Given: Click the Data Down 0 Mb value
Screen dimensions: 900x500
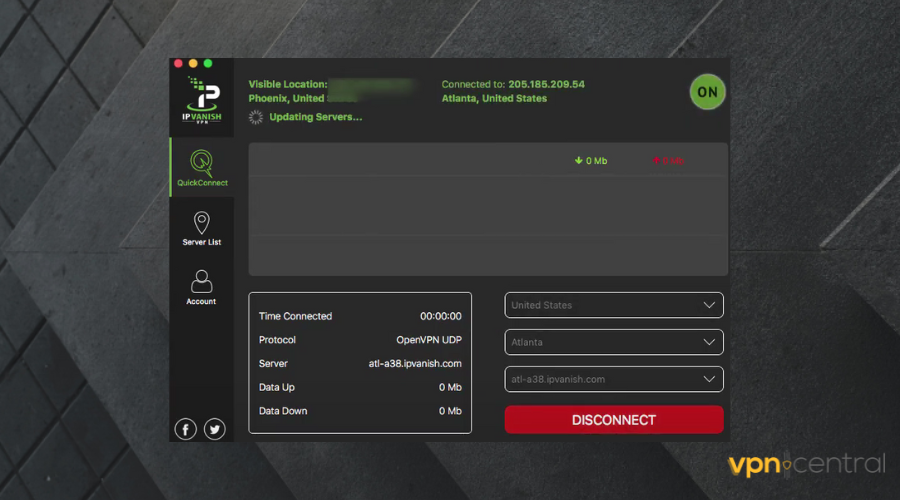Looking at the screenshot, I should (x=450, y=411).
